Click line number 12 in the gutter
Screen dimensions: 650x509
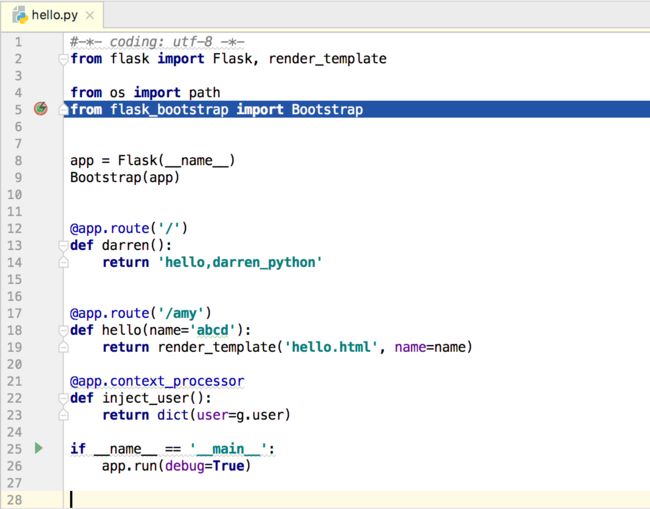[15, 228]
